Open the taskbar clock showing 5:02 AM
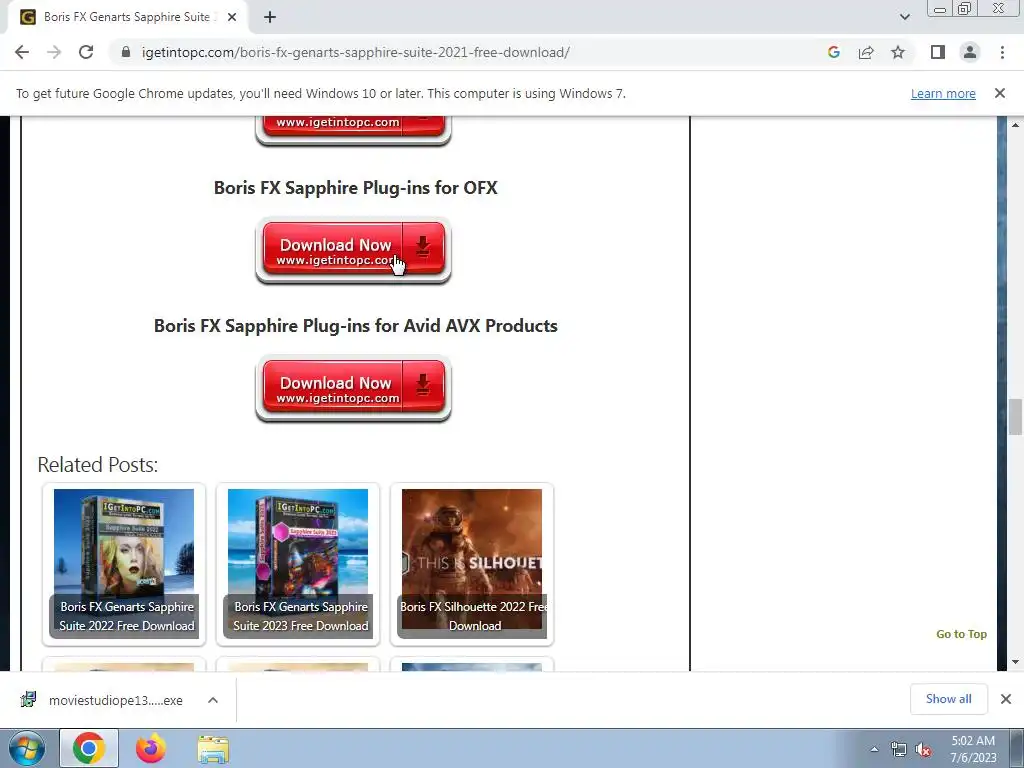This screenshot has width=1024, height=768. [x=973, y=749]
